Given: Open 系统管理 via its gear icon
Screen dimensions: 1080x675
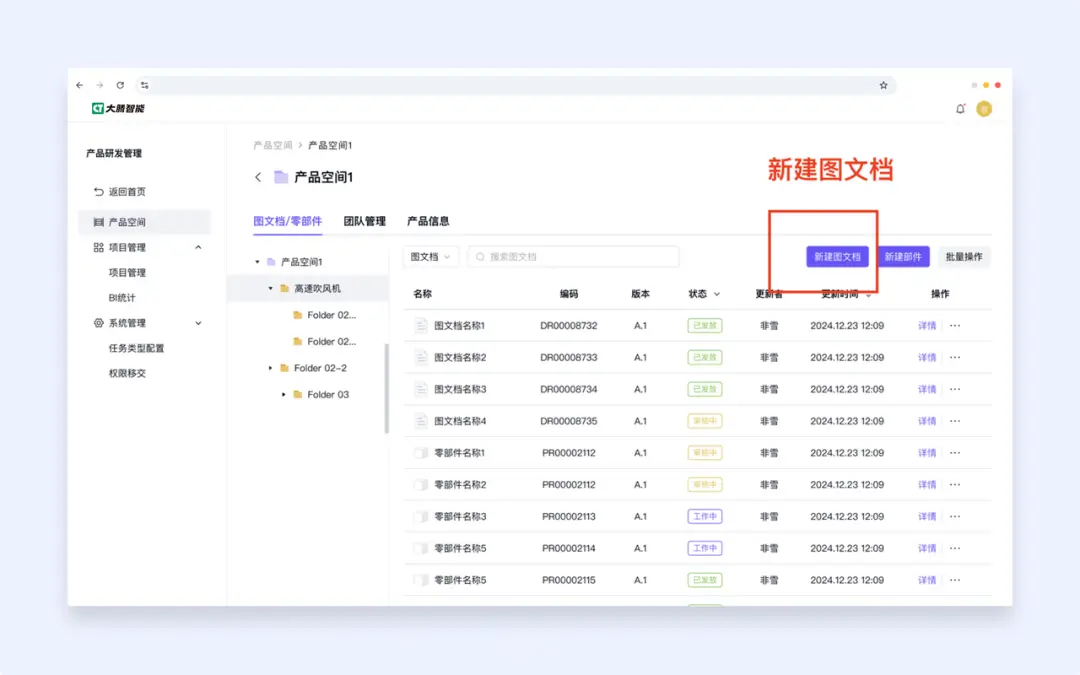Looking at the screenshot, I should pyautogui.click(x=99, y=322).
